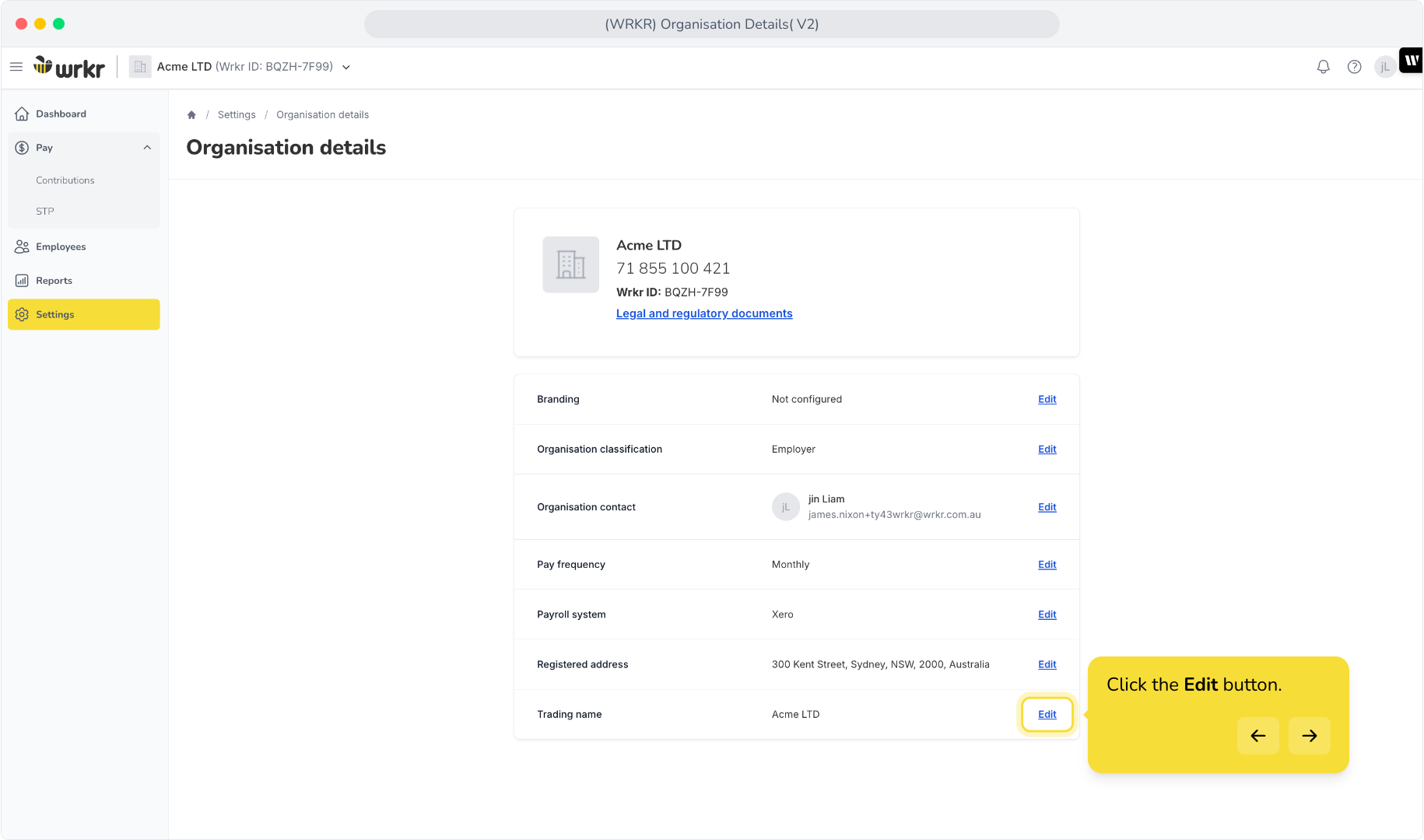
Task: Edit the Organisation classification
Action: (1047, 449)
